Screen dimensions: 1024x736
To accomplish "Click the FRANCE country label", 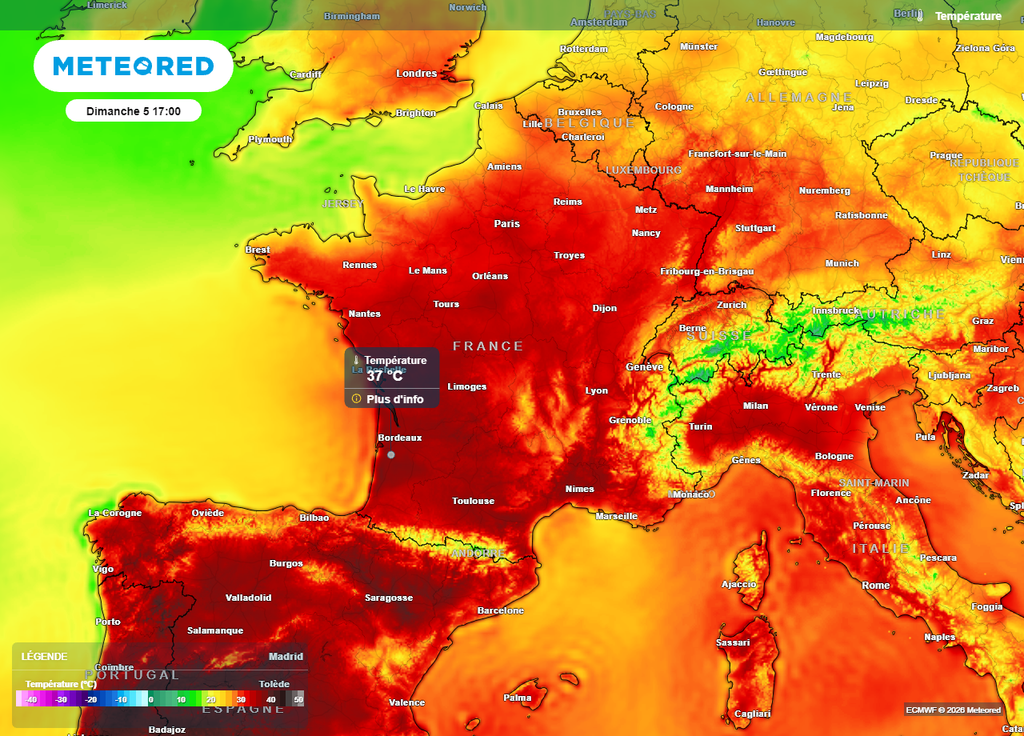I will point(488,346).
